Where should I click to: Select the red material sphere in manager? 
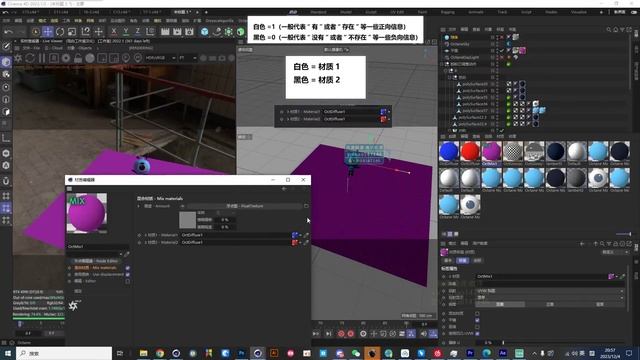(x=470, y=151)
